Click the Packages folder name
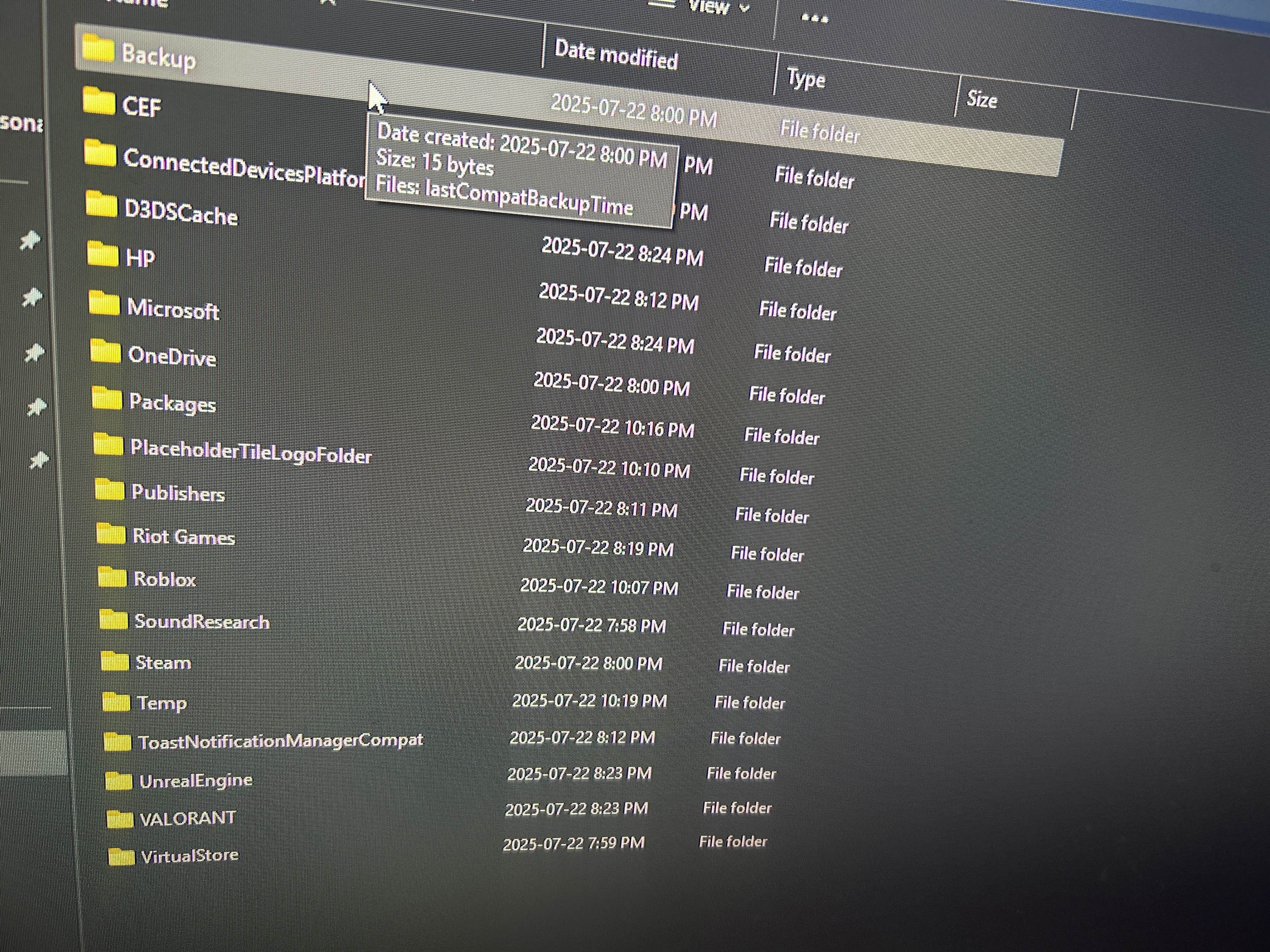This screenshot has height=952, width=1270. pos(173,403)
